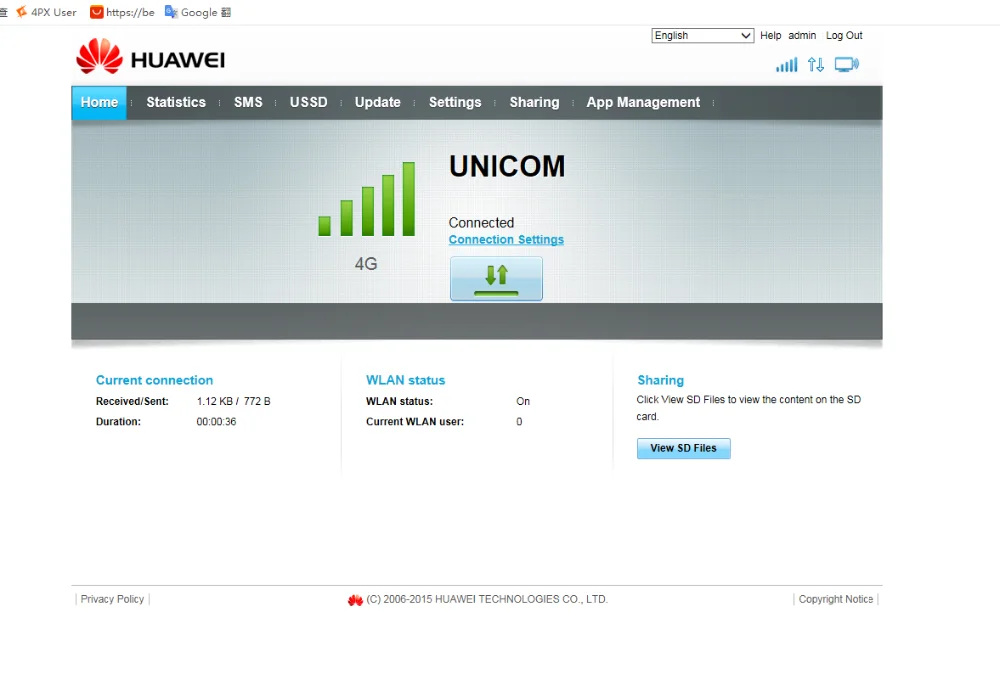Click the Connected status text
This screenshot has height=691, width=1000.
(x=481, y=223)
